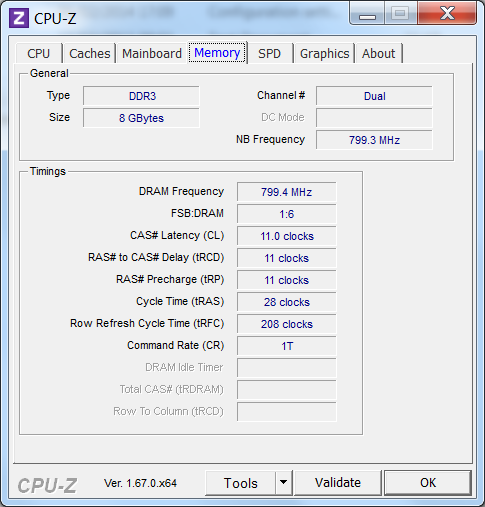Close the CPU-Z window
The width and height of the screenshot is (485, 507).
point(447,13)
